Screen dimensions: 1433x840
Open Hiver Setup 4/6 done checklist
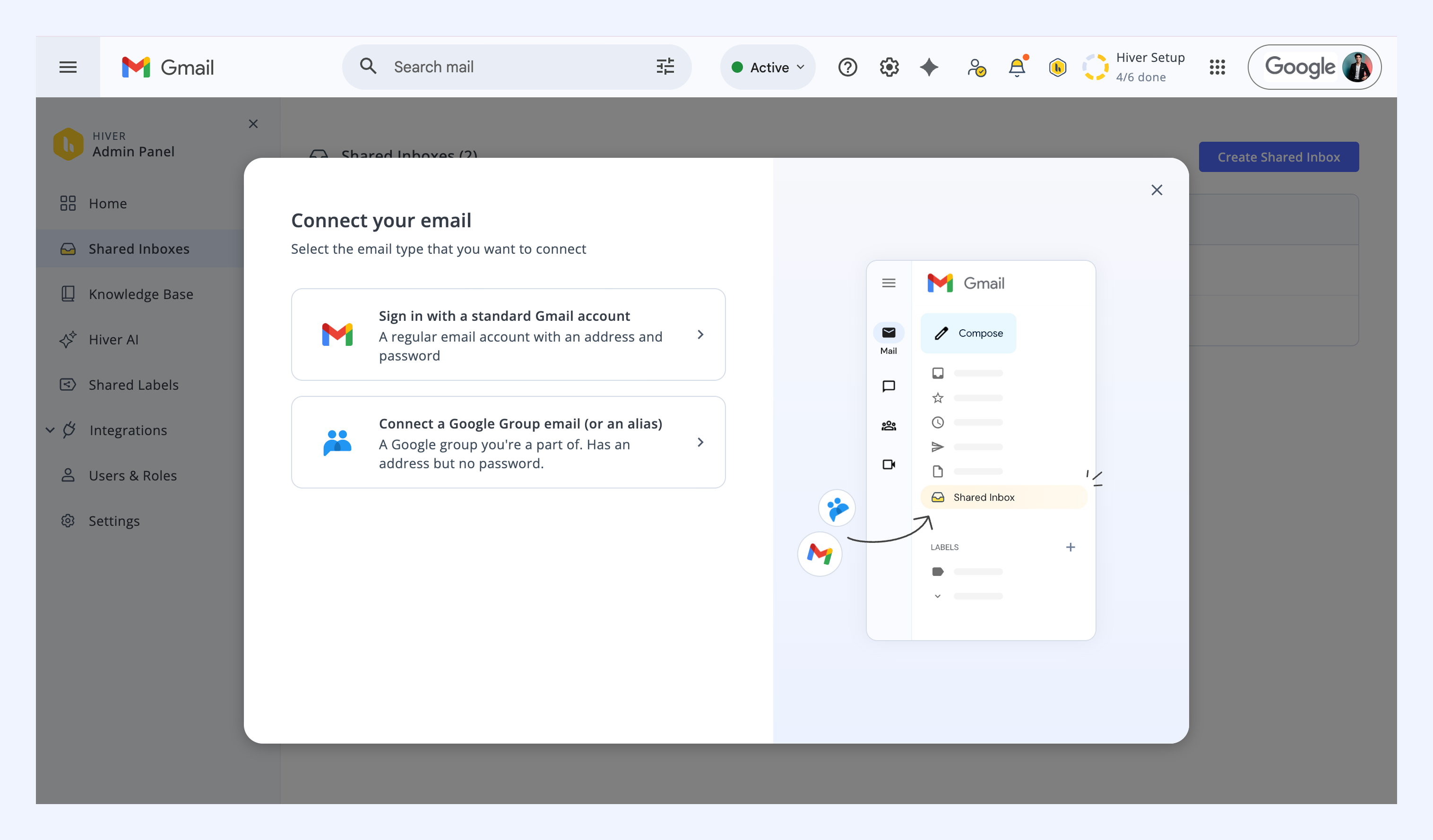click(x=1150, y=67)
